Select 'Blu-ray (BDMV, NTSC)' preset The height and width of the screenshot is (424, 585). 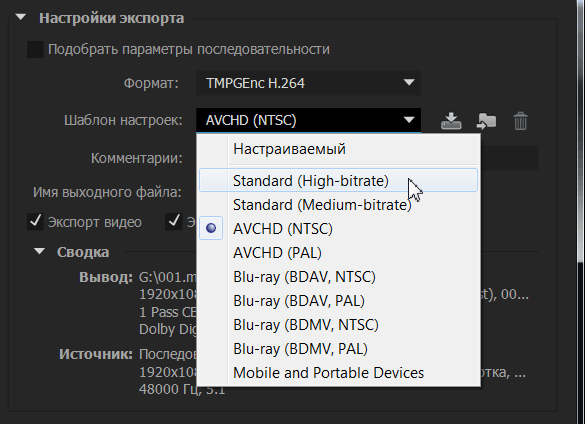pos(338,325)
